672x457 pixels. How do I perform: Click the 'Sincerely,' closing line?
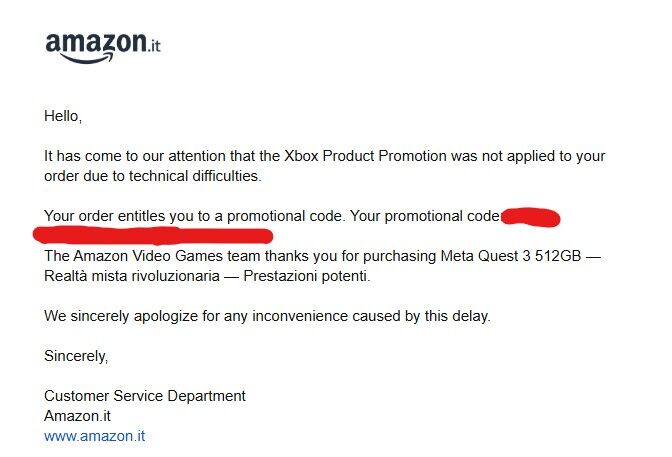76,356
